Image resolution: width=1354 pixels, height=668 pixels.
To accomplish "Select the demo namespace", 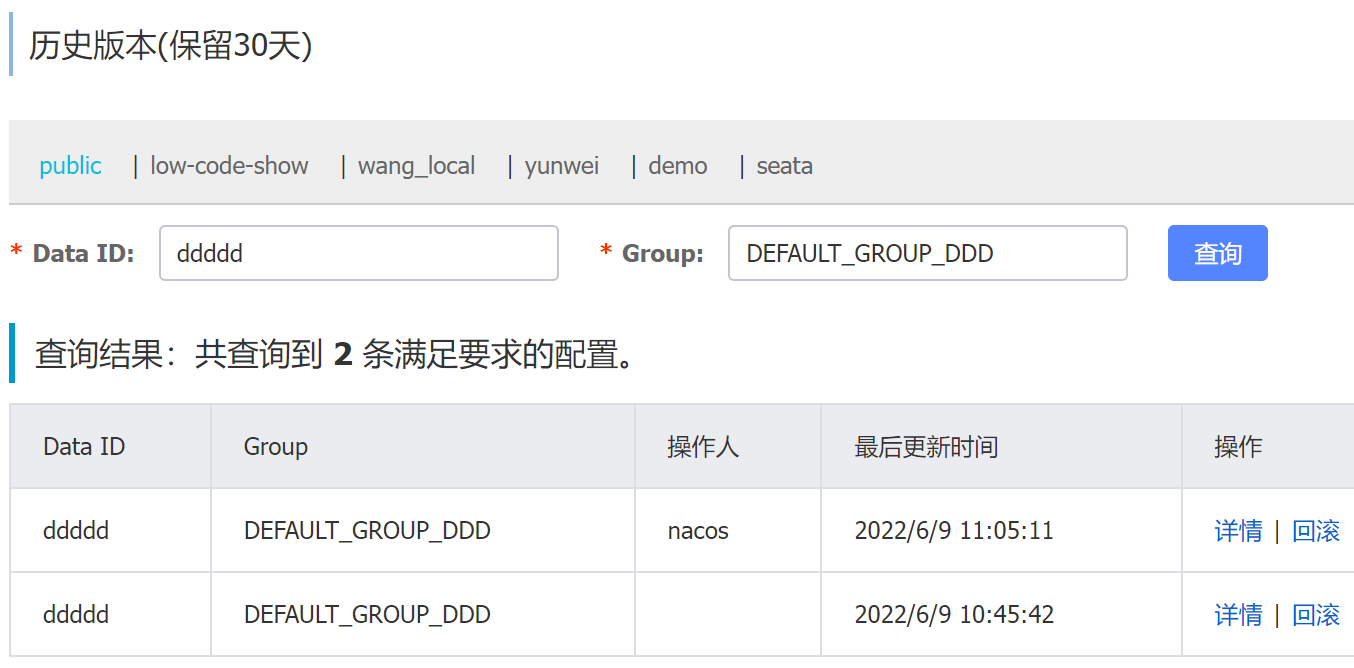I will coord(677,165).
